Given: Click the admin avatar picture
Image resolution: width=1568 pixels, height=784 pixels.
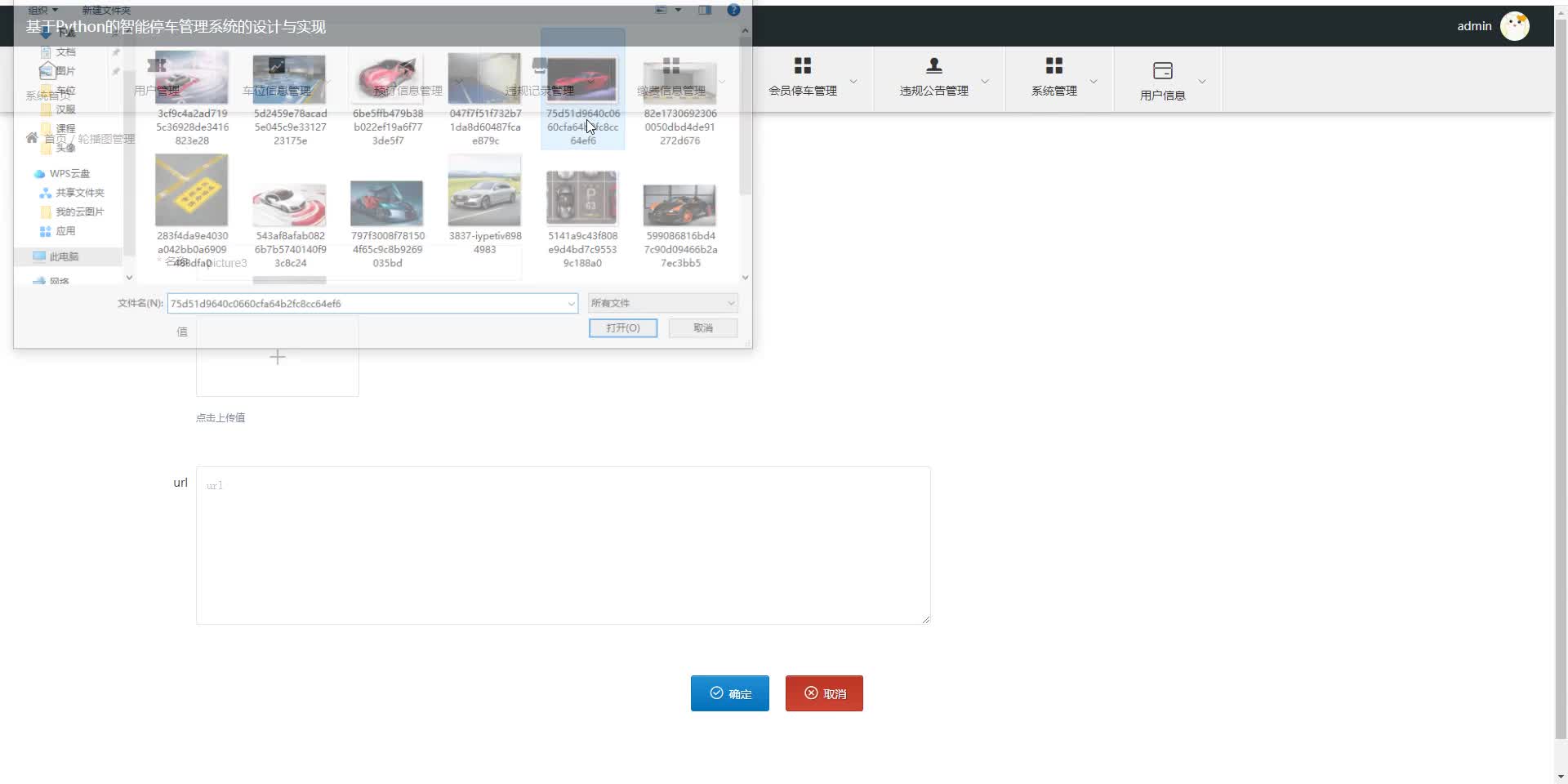Looking at the screenshot, I should pos(1515,26).
